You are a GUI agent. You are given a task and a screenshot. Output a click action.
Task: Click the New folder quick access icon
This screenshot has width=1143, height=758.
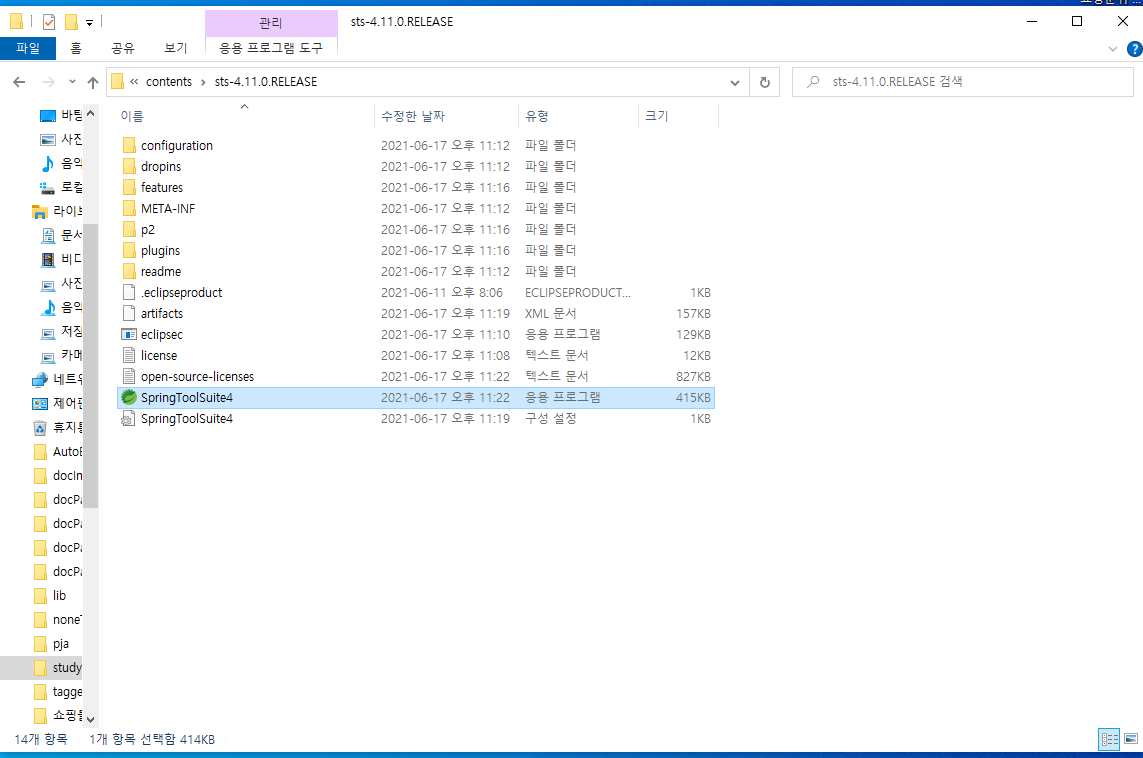[71, 22]
